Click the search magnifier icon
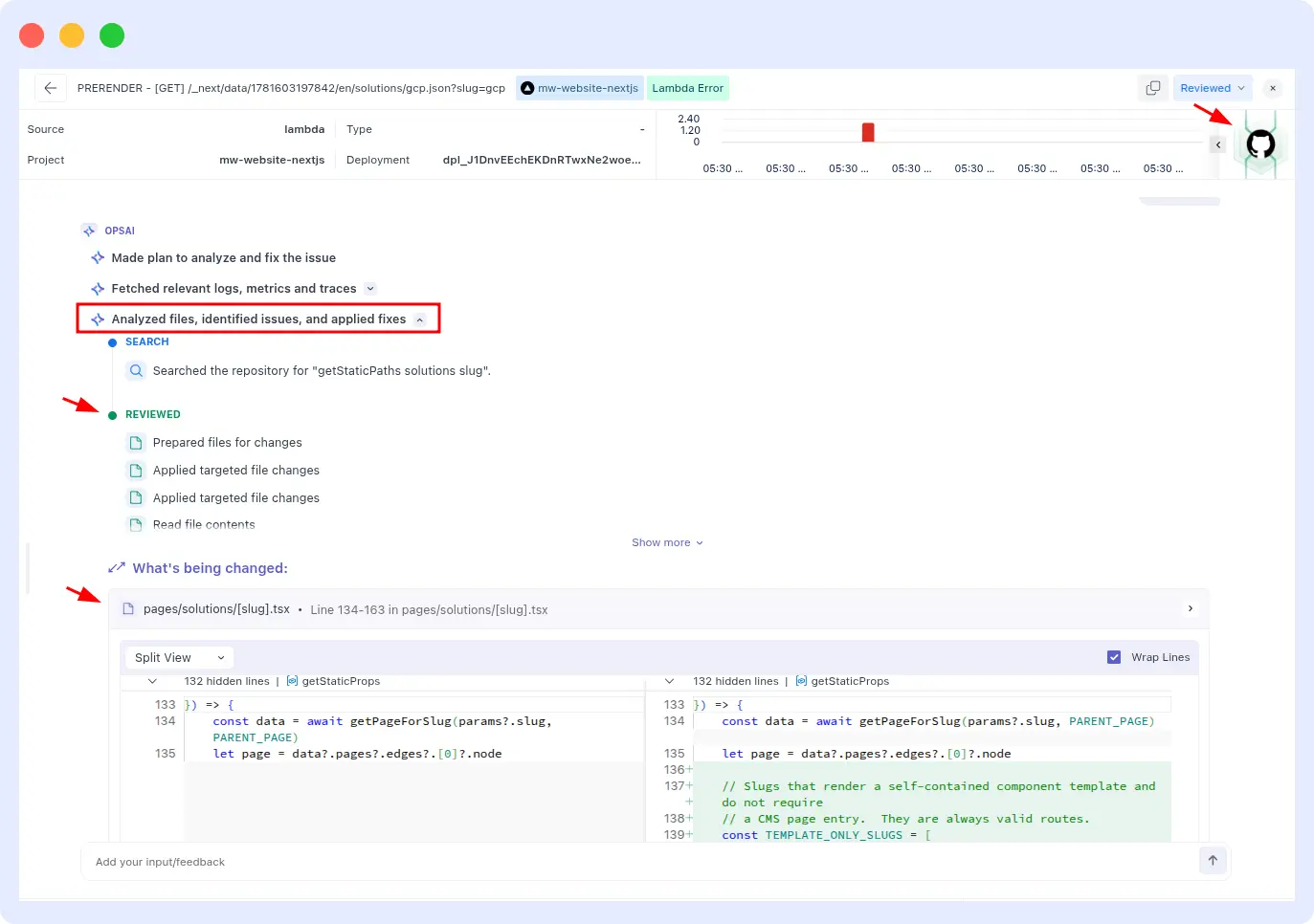1314x924 pixels. [136, 370]
